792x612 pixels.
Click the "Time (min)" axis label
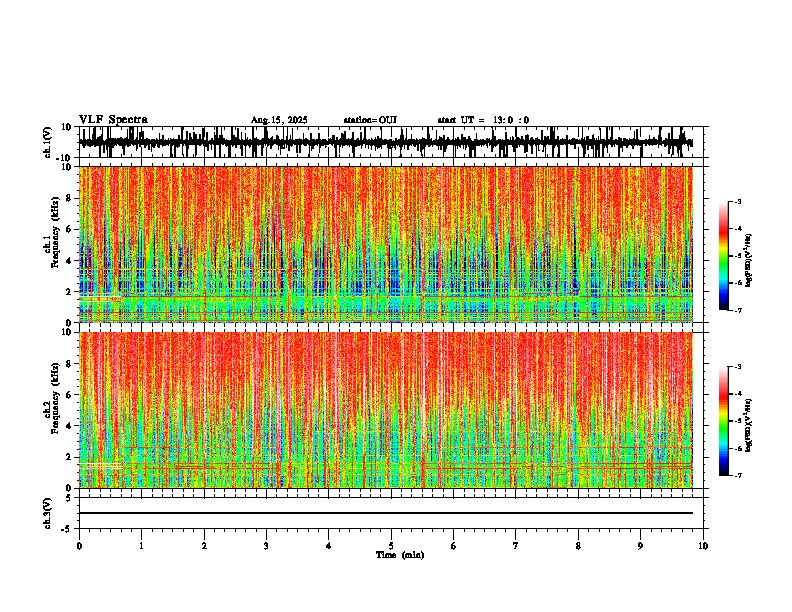coord(400,555)
